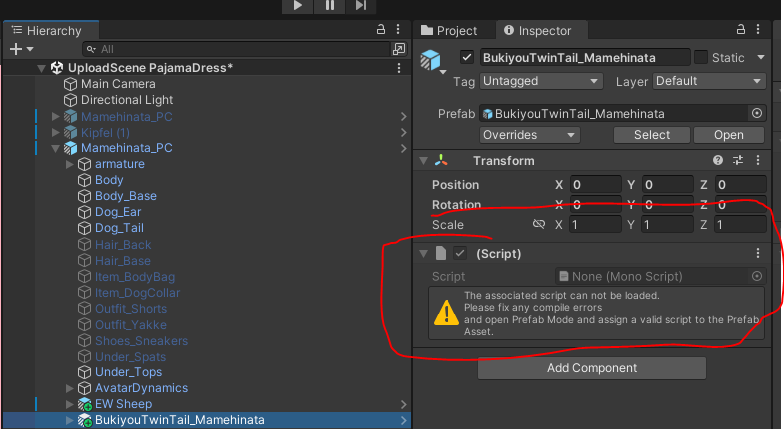Expand the BukiyouTwinTail_Mamehinata object

point(70,420)
